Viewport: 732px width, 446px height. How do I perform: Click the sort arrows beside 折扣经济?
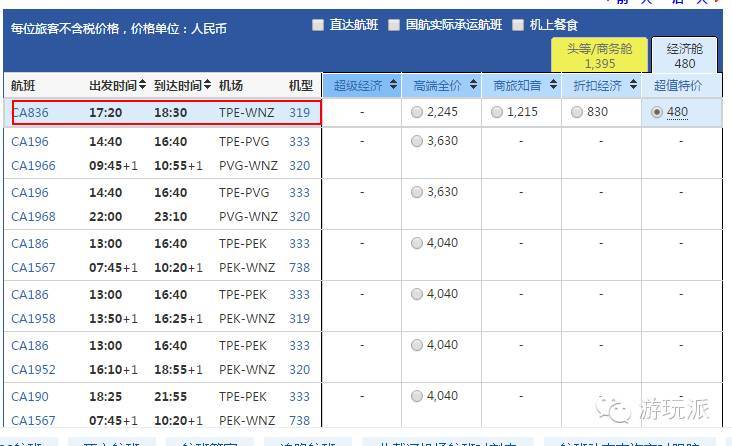[633, 85]
